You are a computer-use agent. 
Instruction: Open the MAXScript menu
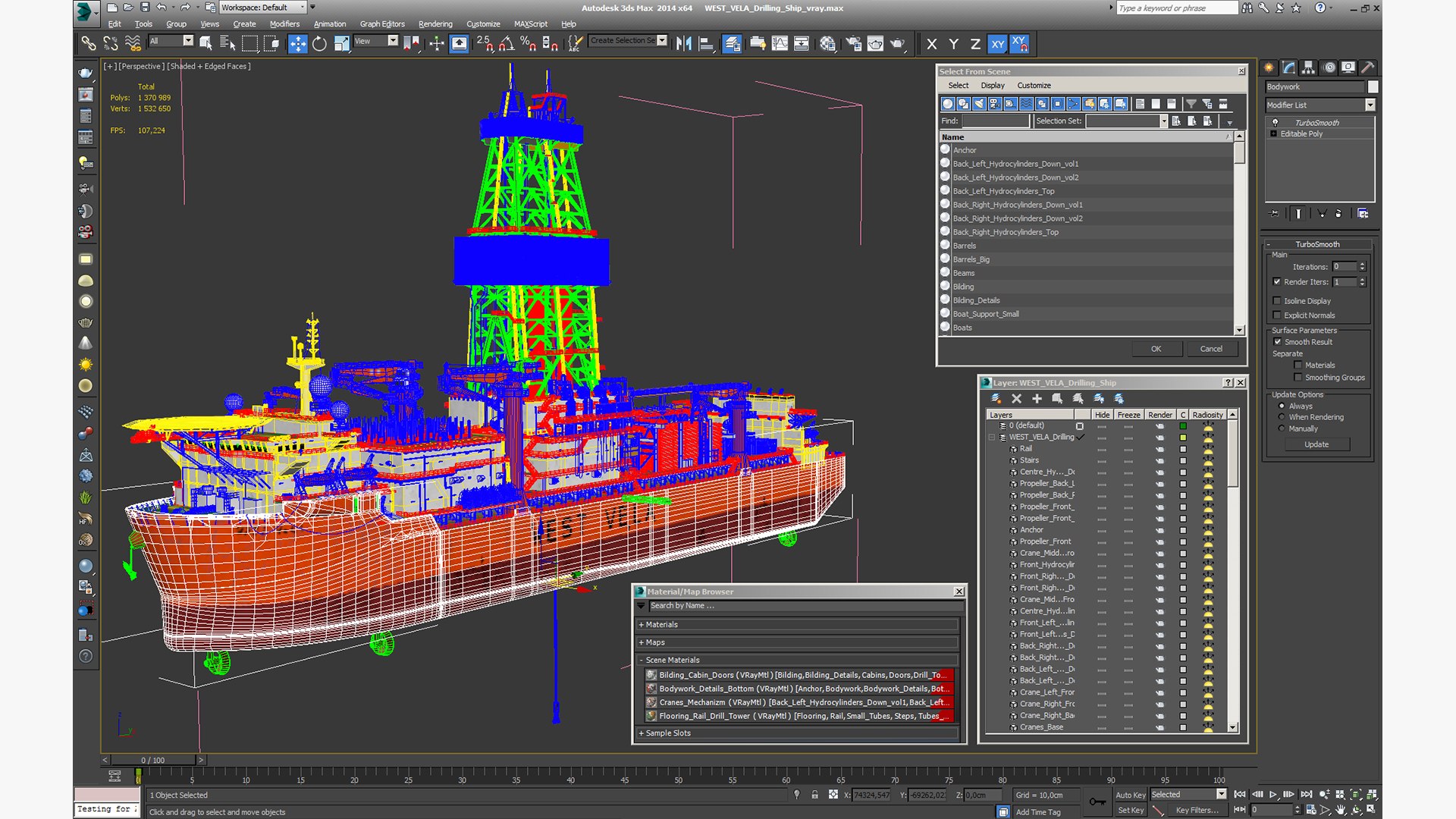click(x=530, y=24)
